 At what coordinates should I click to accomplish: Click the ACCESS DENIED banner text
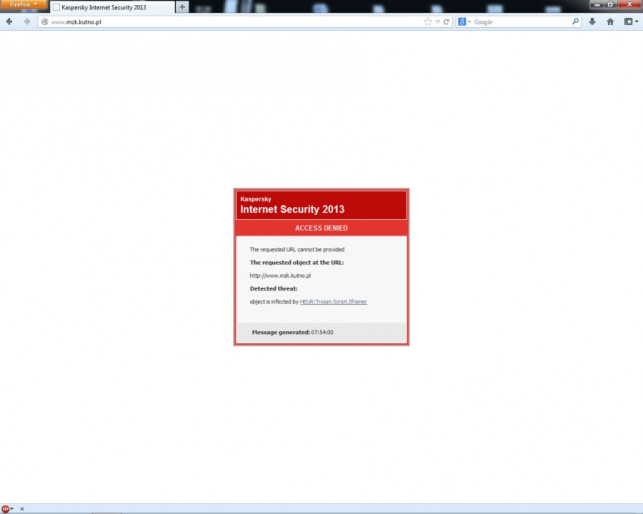pos(321,228)
